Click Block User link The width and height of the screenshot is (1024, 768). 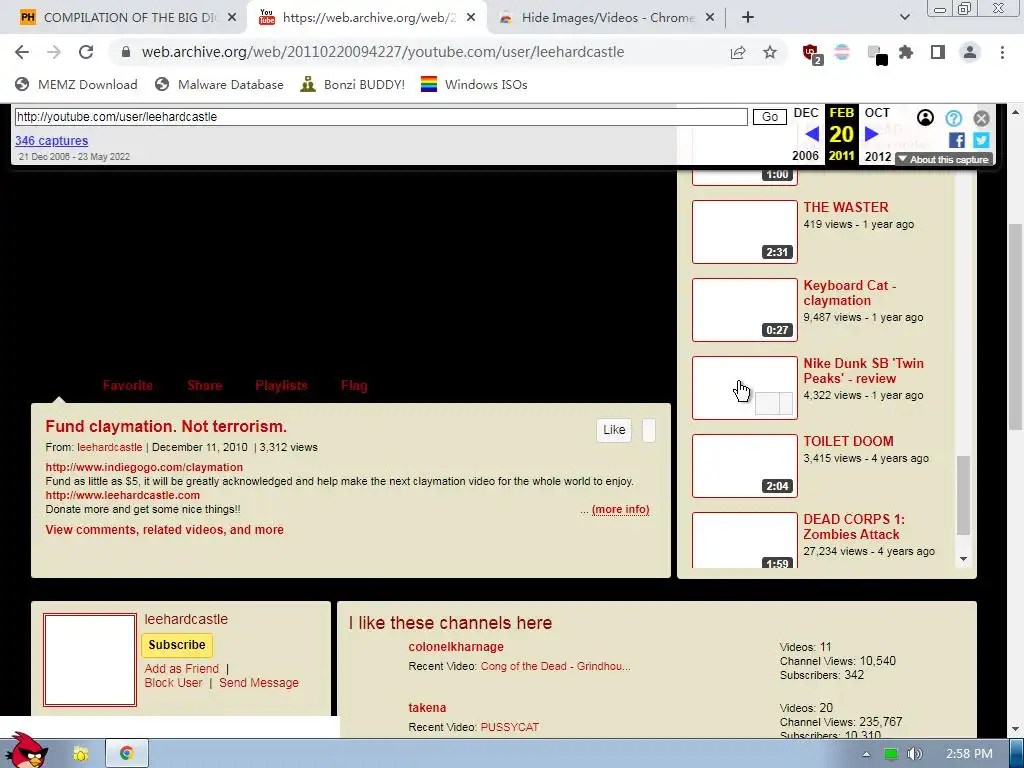pyautogui.click(x=173, y=682)
